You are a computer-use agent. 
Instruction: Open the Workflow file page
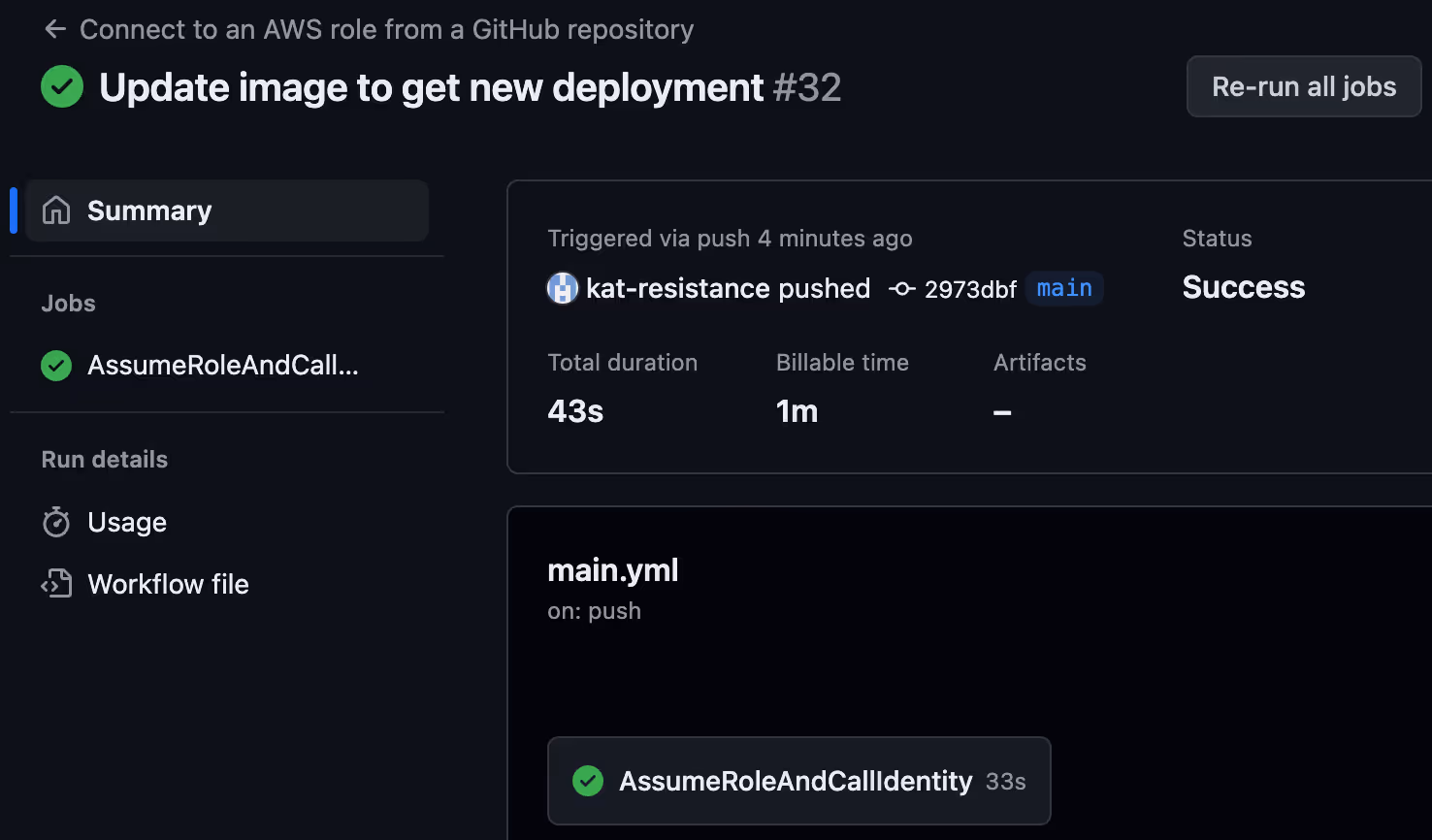click(x=168, y=584)
